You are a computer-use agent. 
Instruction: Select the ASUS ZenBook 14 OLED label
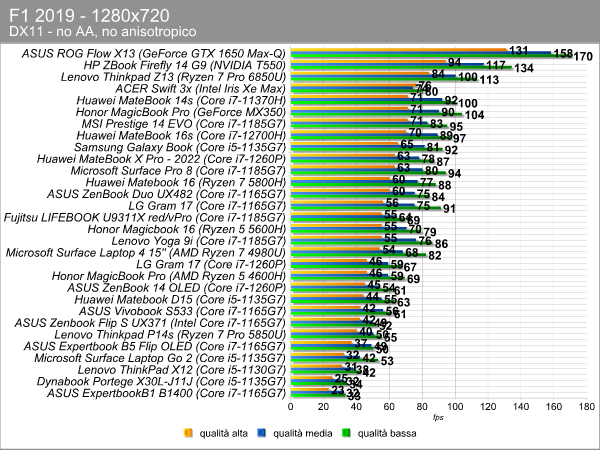[177, 288]
